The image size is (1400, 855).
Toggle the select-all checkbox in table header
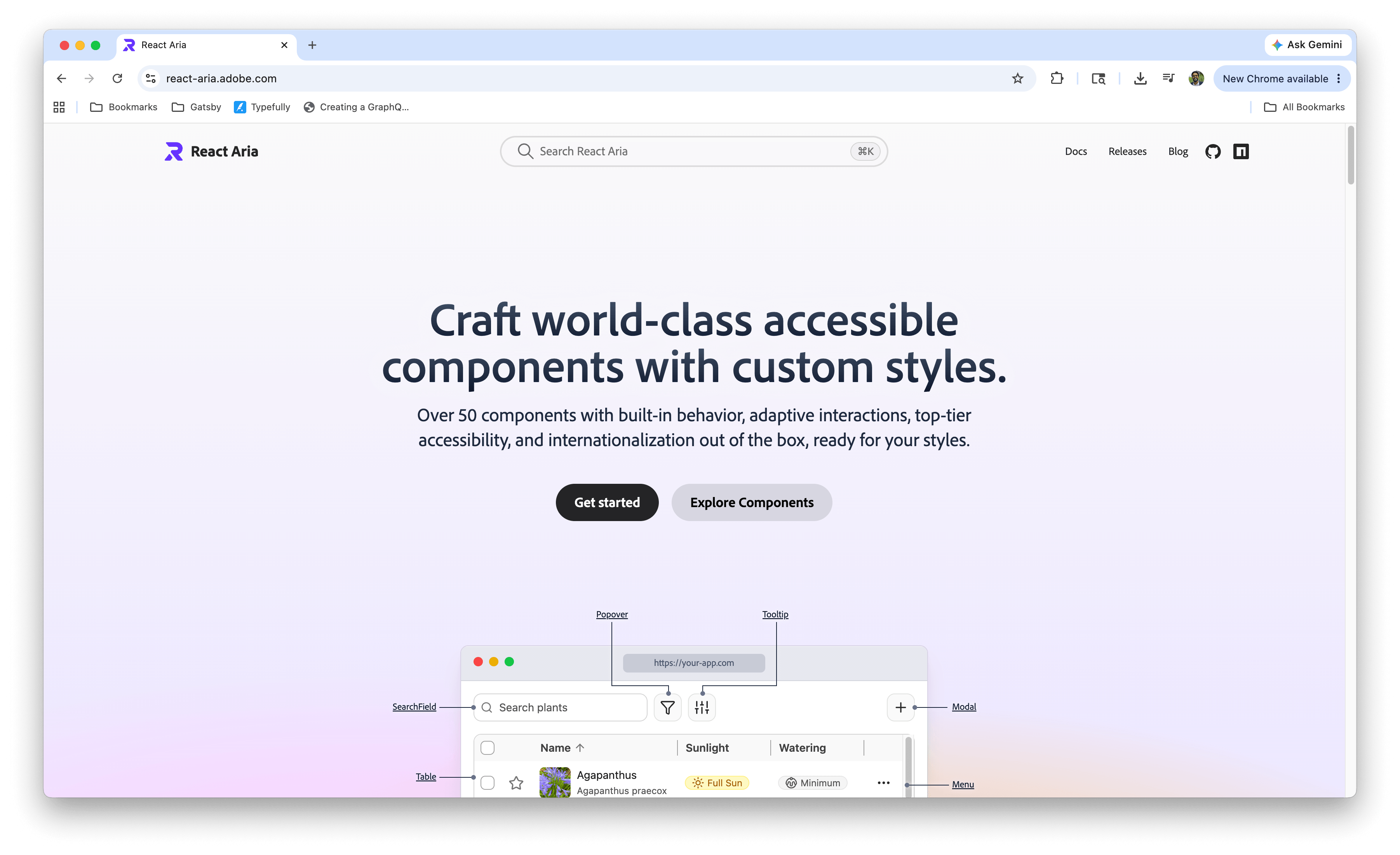pyautogui.click(x=488, y=747)
